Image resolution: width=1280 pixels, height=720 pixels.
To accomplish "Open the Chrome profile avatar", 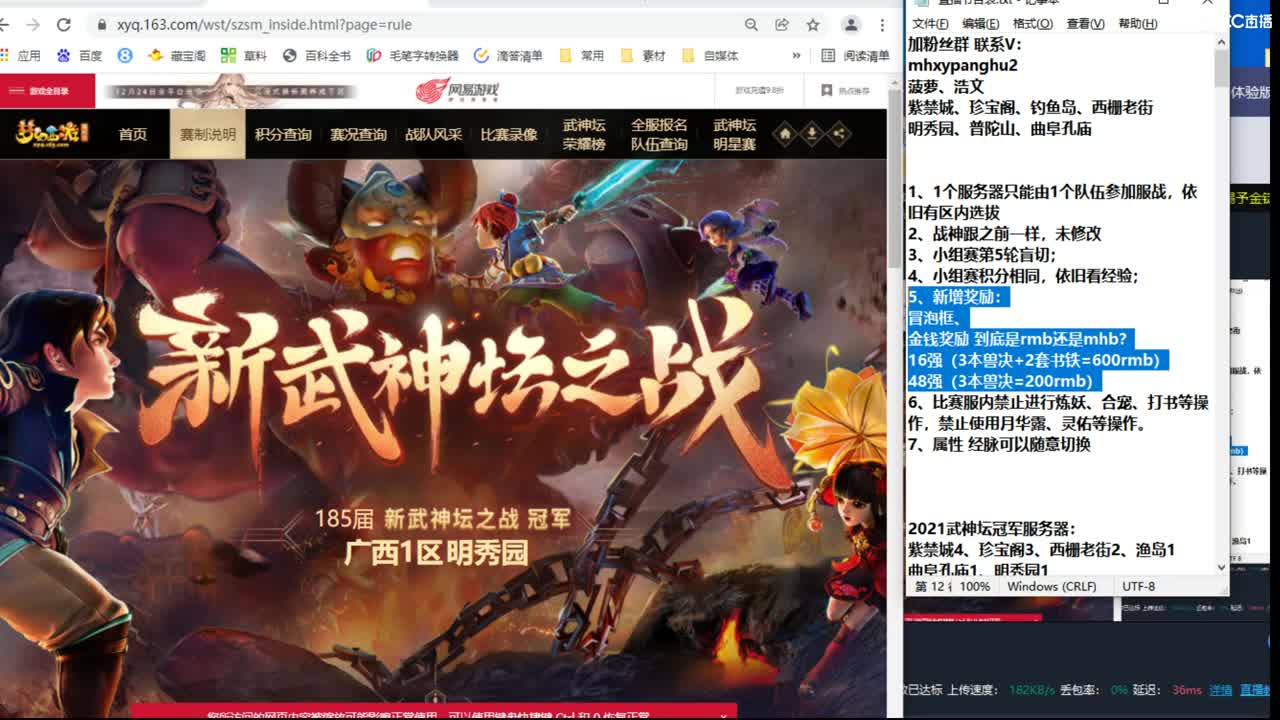I will (x=851, y=25).
